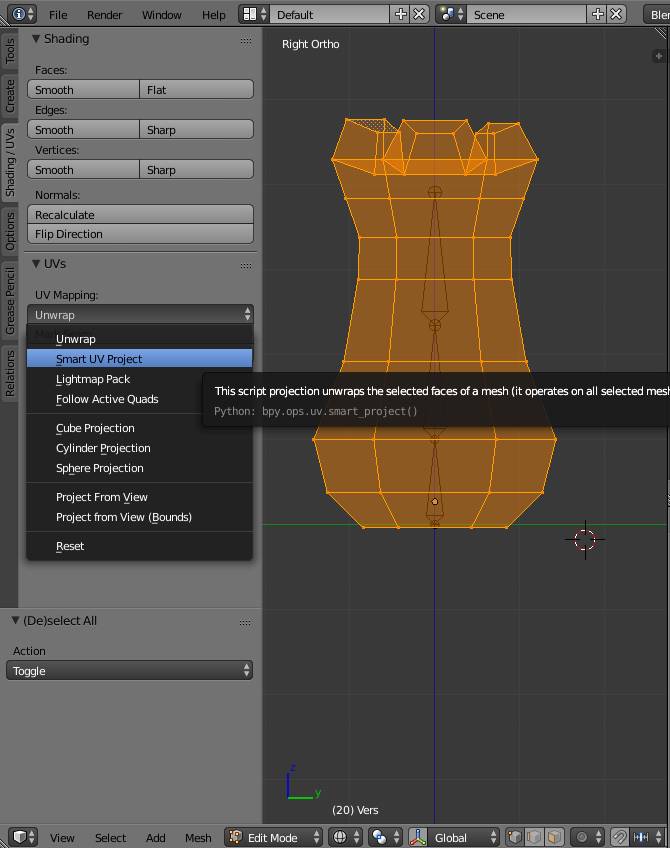
Task: Switch to the Options tab
Action: pos(9,231)
